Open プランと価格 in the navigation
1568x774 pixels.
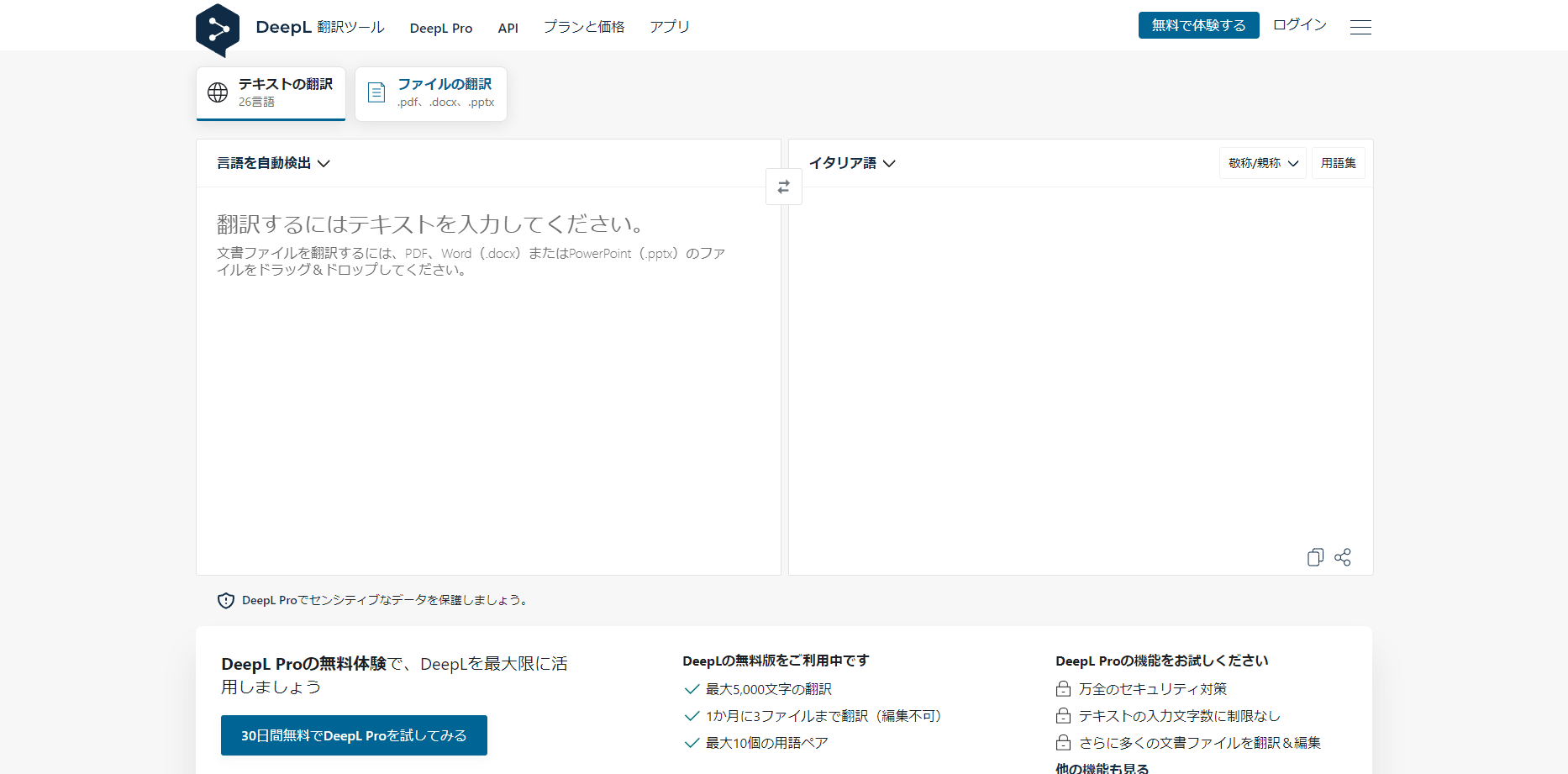tap(584, 27)
